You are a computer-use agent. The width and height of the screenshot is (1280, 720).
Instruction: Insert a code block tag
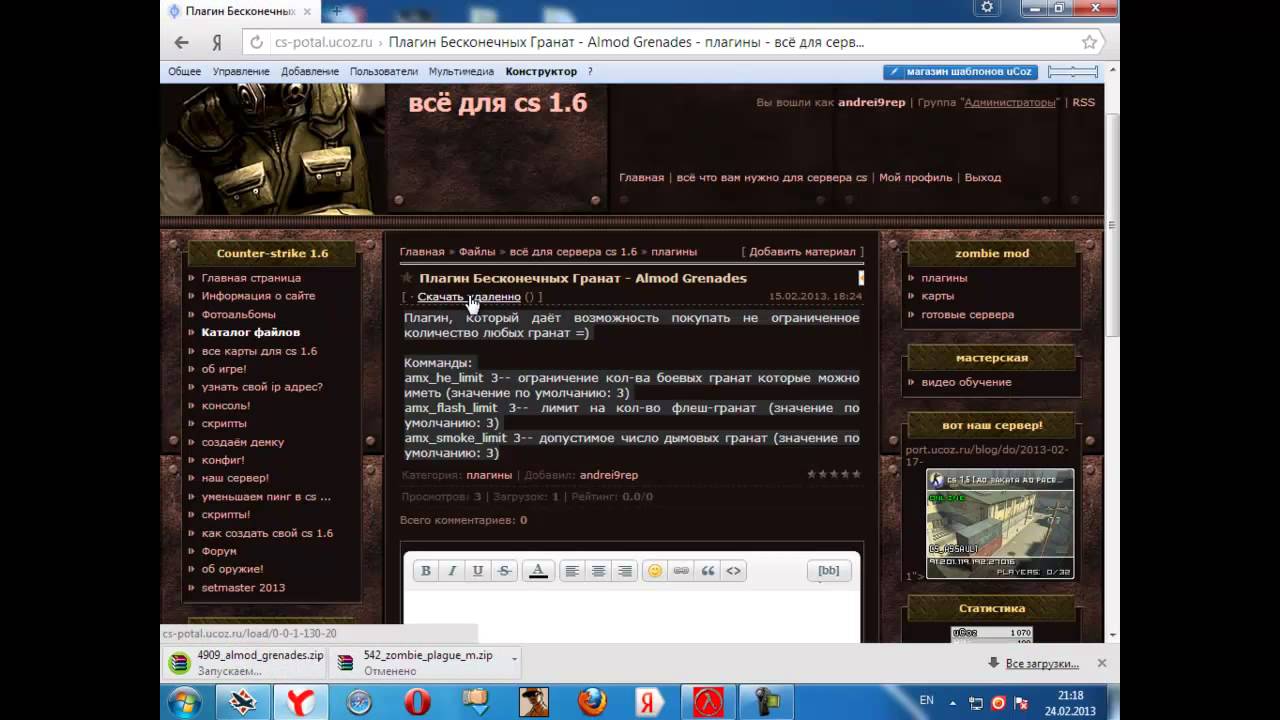click(733, 571)
